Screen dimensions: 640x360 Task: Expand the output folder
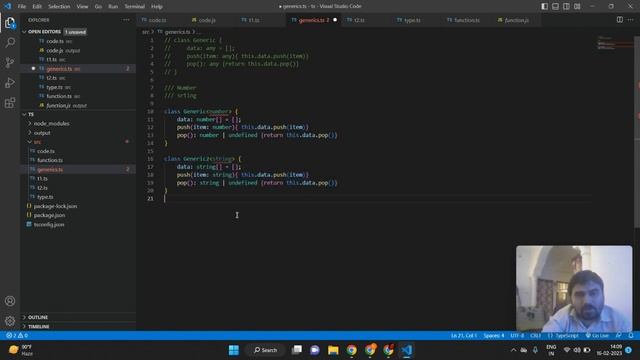click(42, 133)
